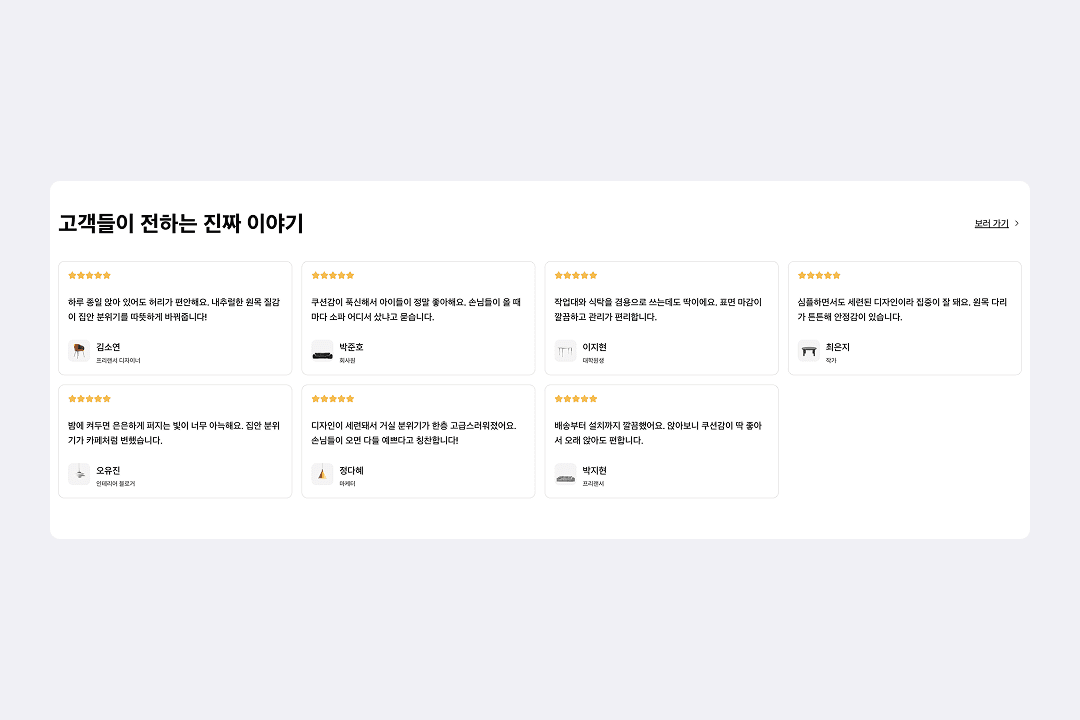Click the chevron arrow beside 보러 가기
Screen dimensions: 1080x720
[1017, 223]
